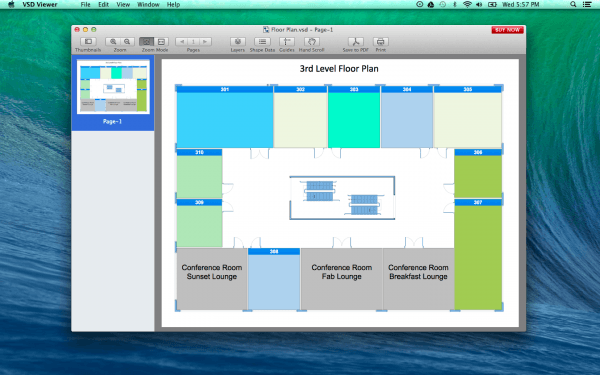The height and width of the screenshot is (375, 600).
Task: Open the Shape Data panel
Action: [262, 42]
